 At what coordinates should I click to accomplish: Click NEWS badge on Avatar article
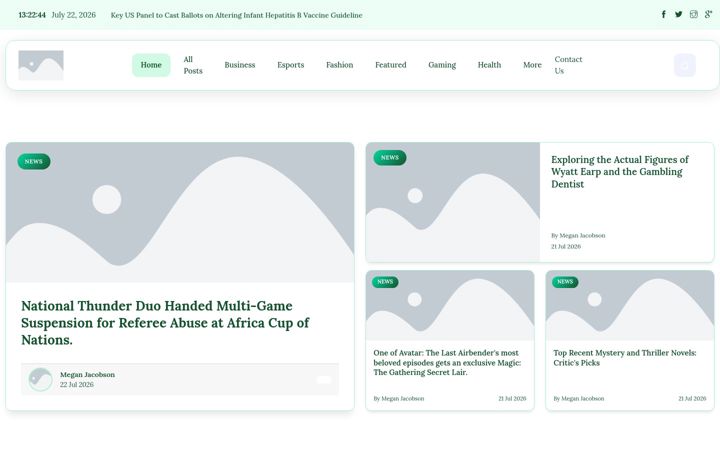(x=385, y=282)
